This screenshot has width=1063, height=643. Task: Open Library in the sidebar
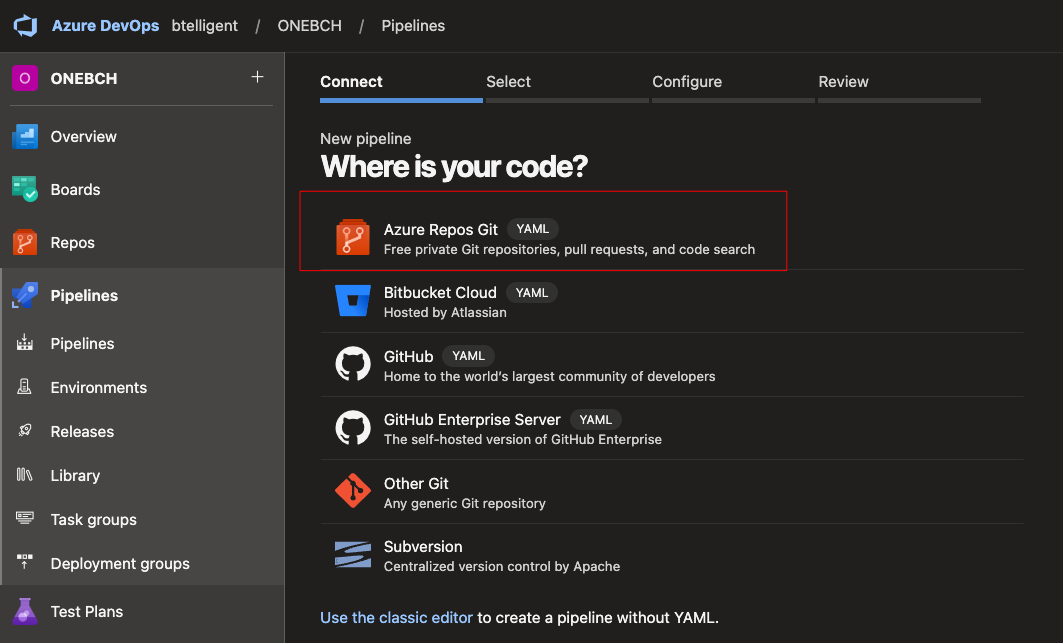(x=75, y=476)
